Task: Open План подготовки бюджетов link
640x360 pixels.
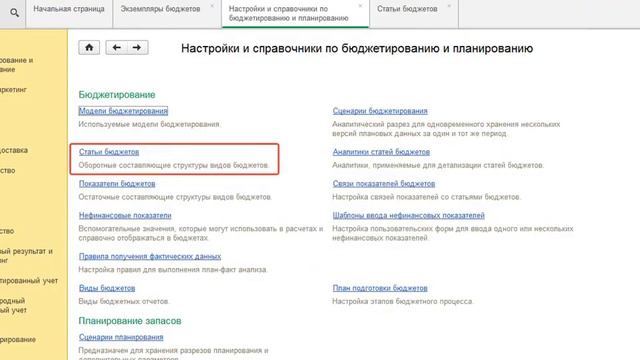Action: 380,288
